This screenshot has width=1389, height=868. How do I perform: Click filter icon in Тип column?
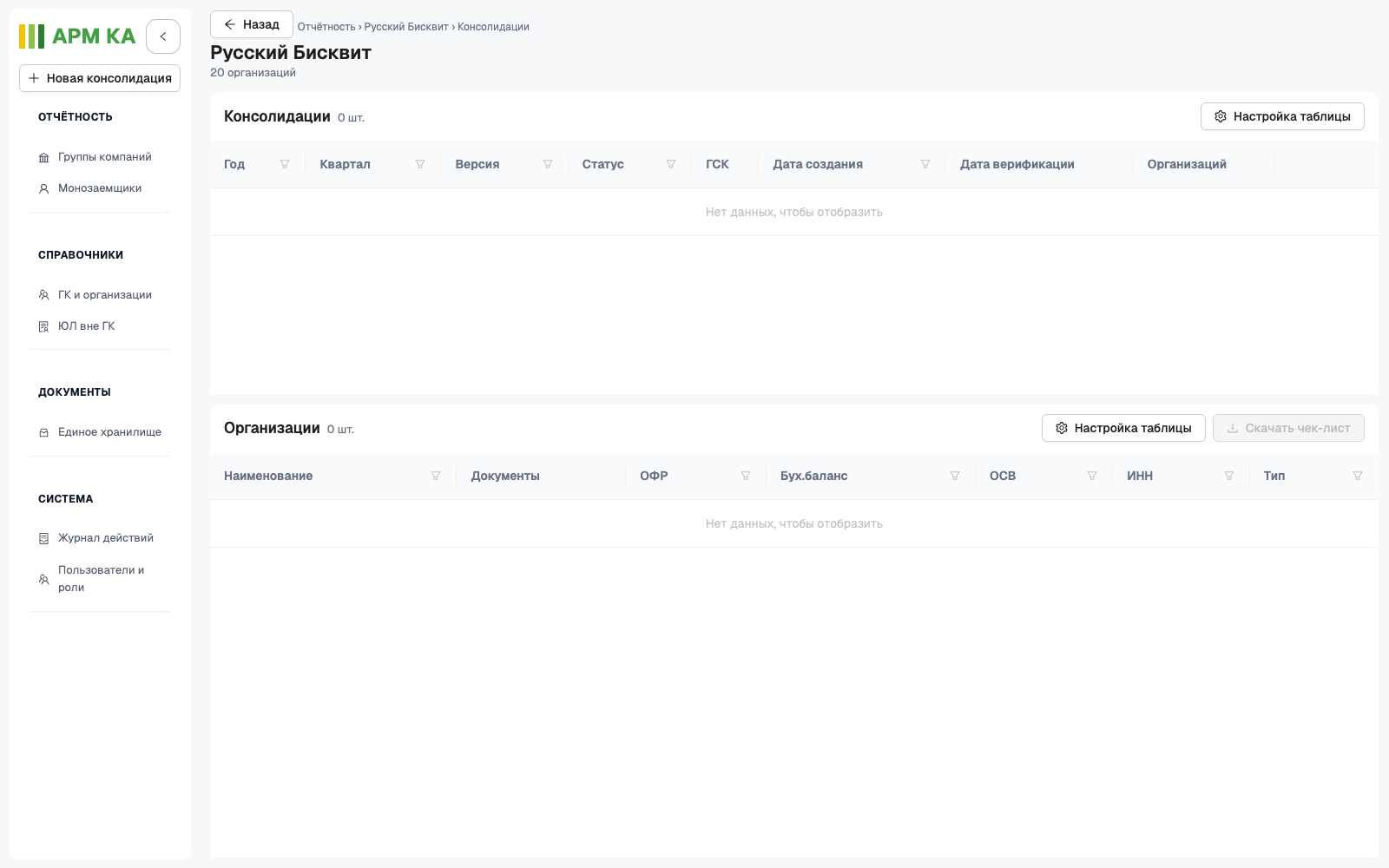[x=1358, y=476]
